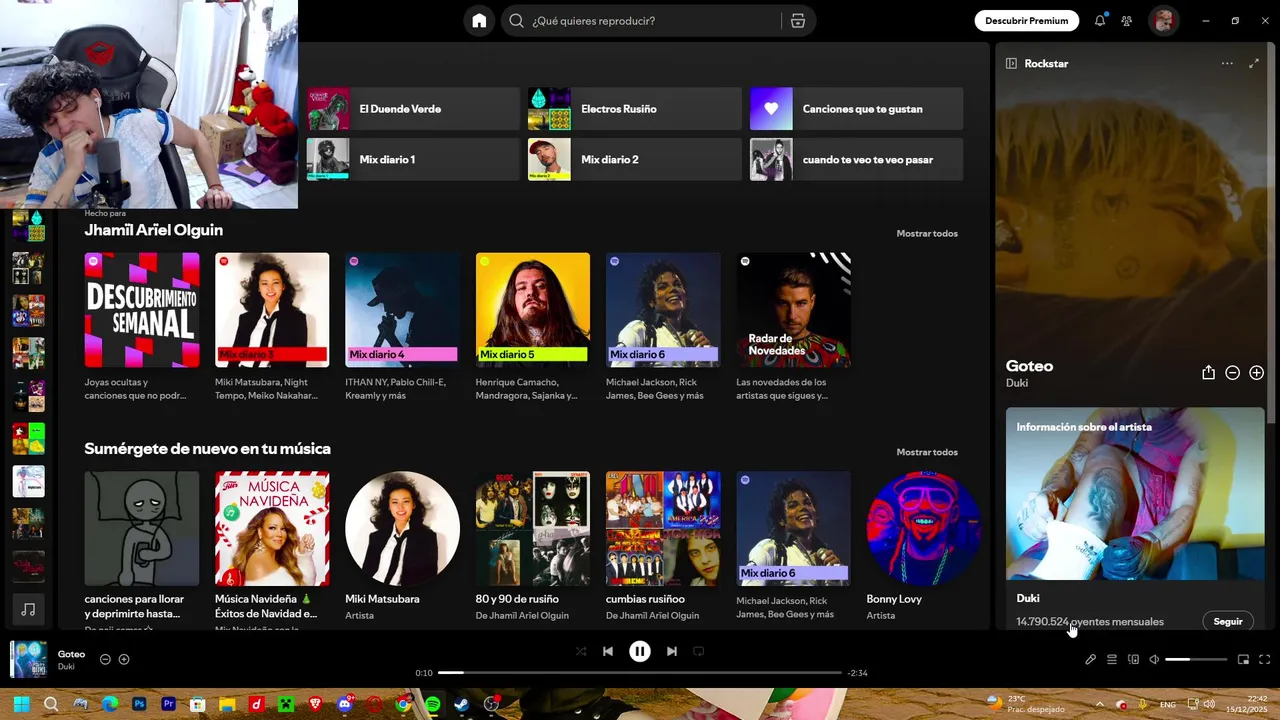Open the Electros Rusiño shortcut

point(635,109)
